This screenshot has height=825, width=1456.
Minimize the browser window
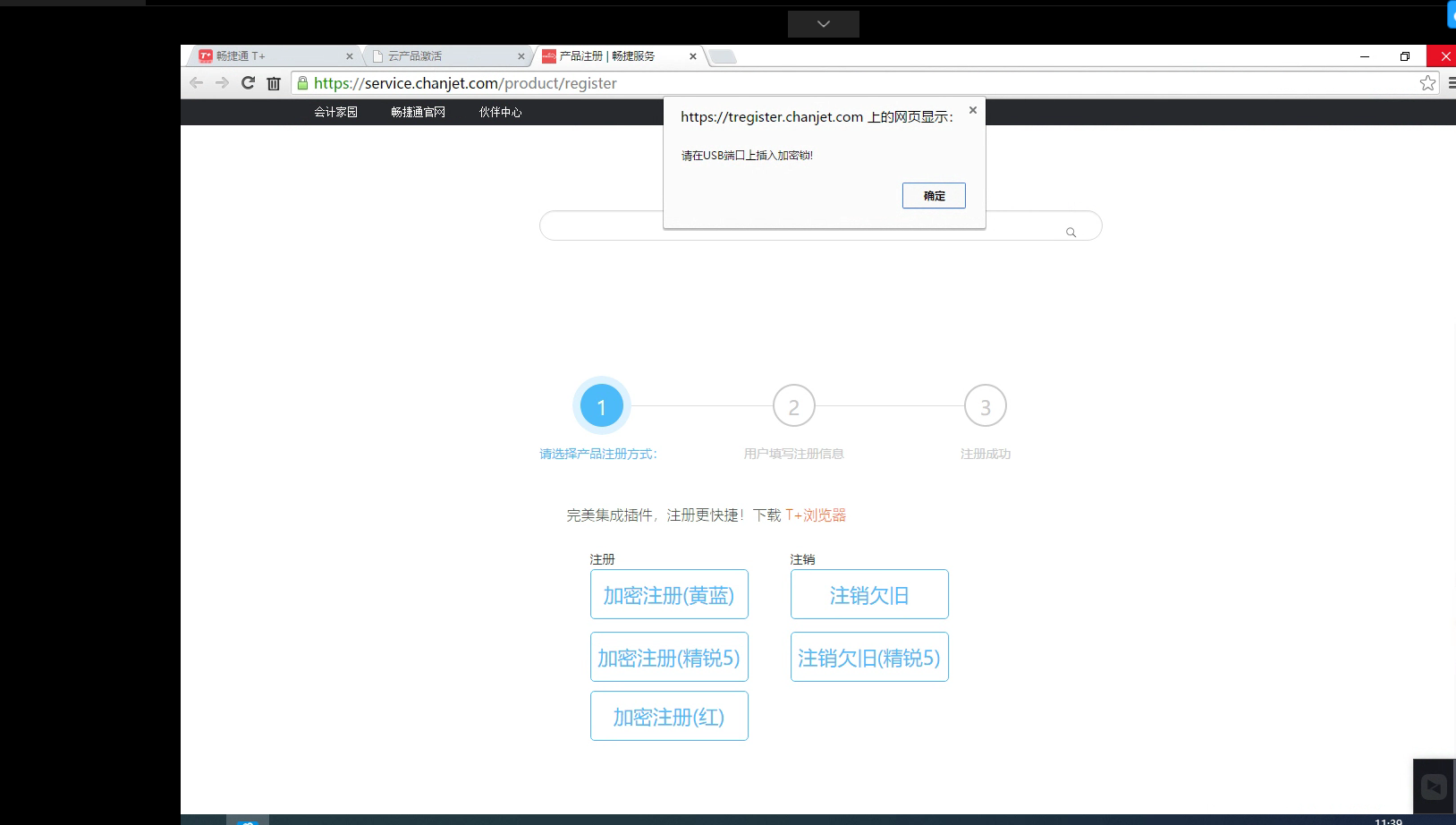1365,56
